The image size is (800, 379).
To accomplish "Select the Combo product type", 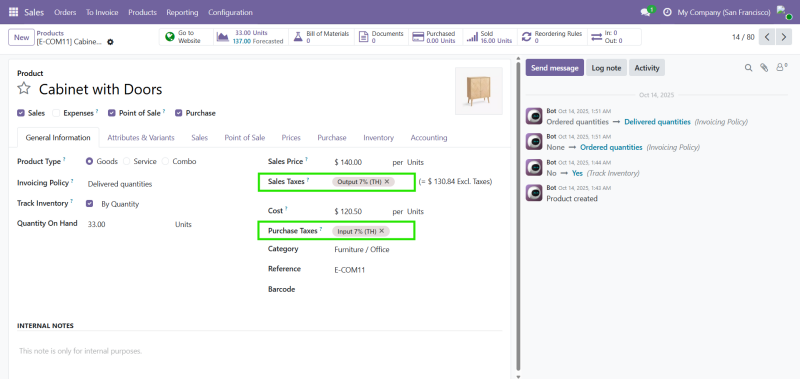I will click(x=165, y=161).
